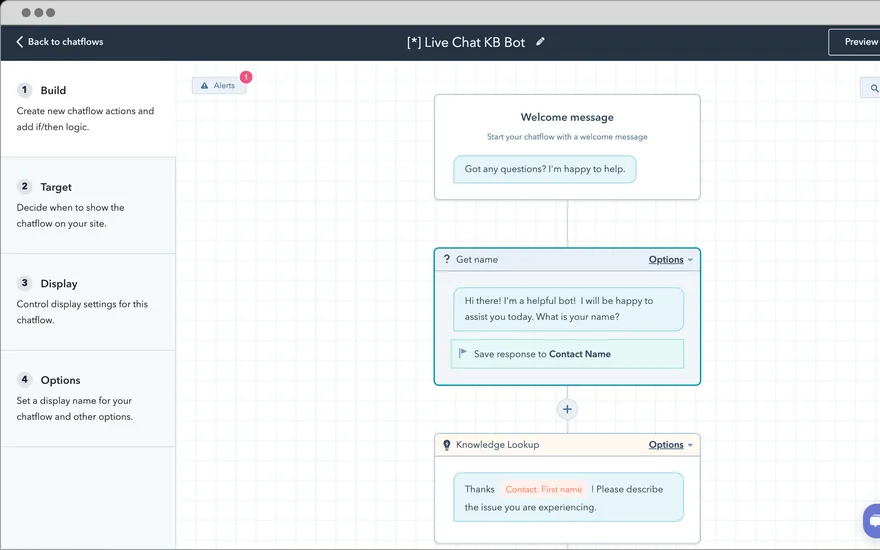Click the red alert count badge
The image size is (880, 550).
pyautogui.click(x=246, y=77)
